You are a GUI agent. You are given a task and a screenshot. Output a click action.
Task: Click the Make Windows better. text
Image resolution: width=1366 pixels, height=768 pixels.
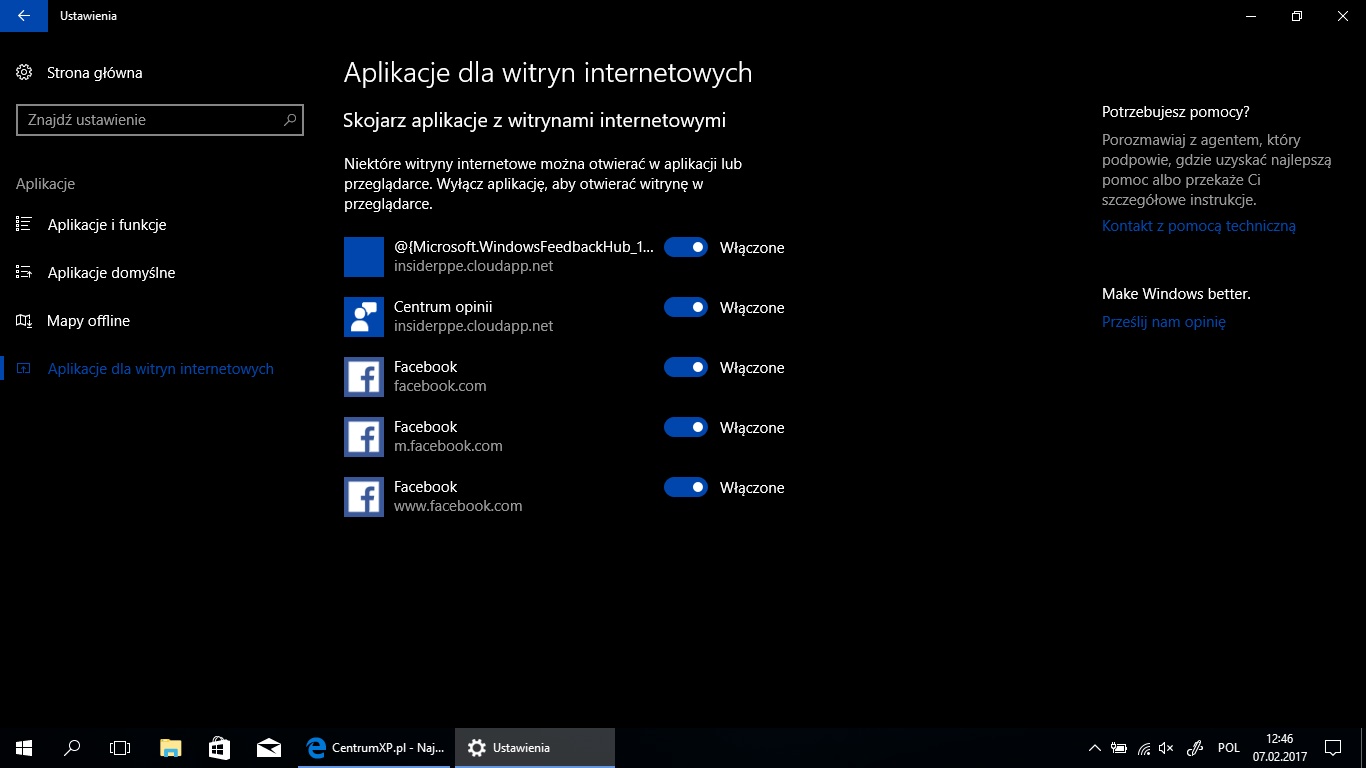coord(1176,294)
